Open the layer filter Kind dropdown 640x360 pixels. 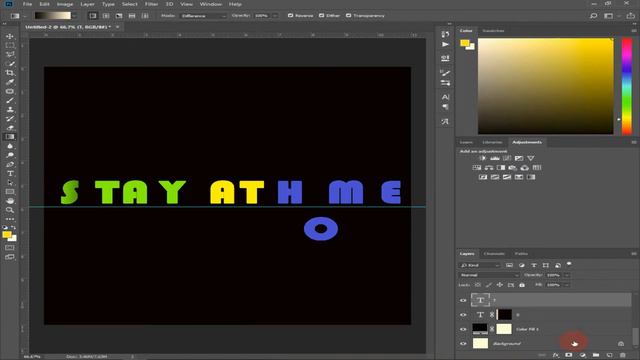(x=480, y=265)
